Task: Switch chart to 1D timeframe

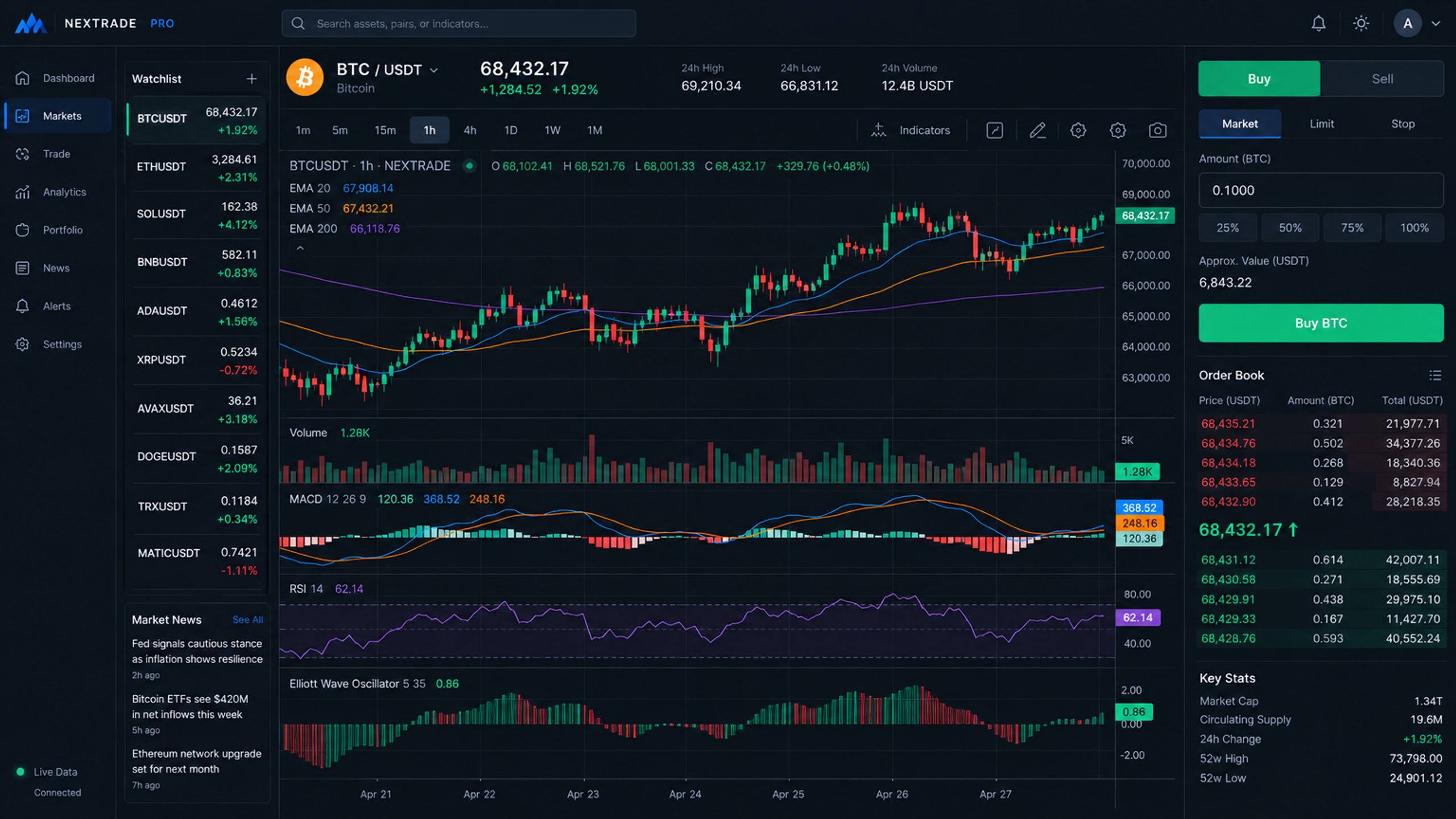Action: pyautogui.click(x=511, y=130)
